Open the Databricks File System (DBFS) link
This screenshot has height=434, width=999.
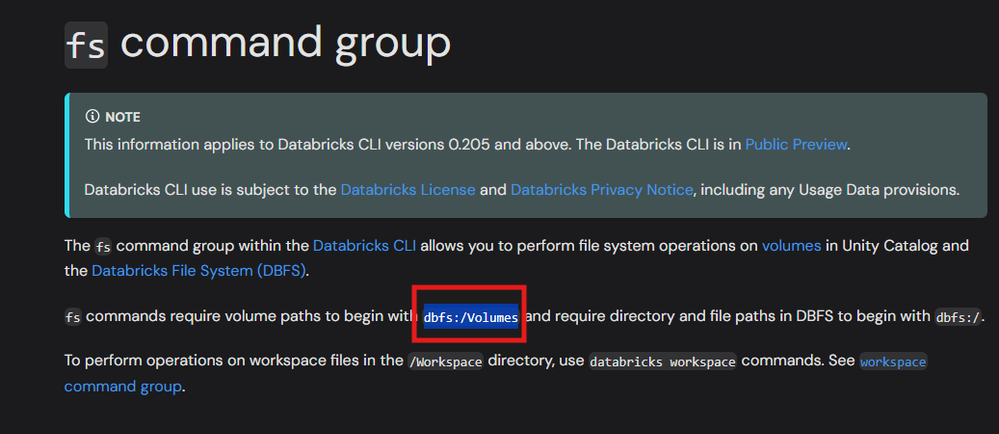(198, 270)
